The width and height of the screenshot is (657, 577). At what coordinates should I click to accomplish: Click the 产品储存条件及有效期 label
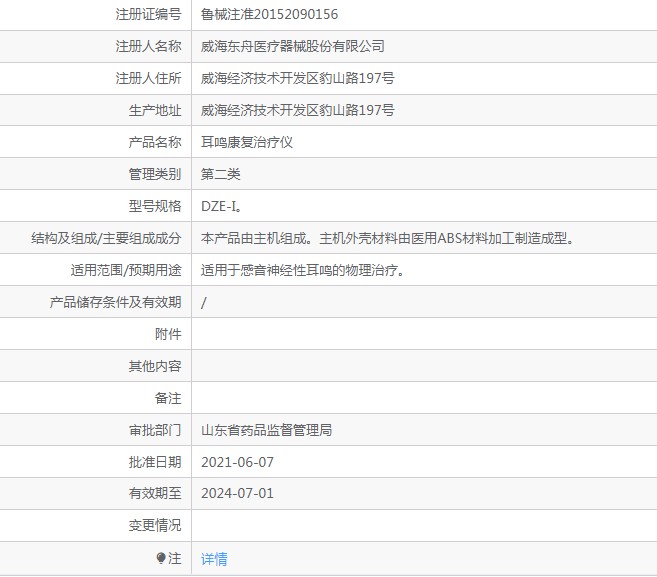[116, 302]
